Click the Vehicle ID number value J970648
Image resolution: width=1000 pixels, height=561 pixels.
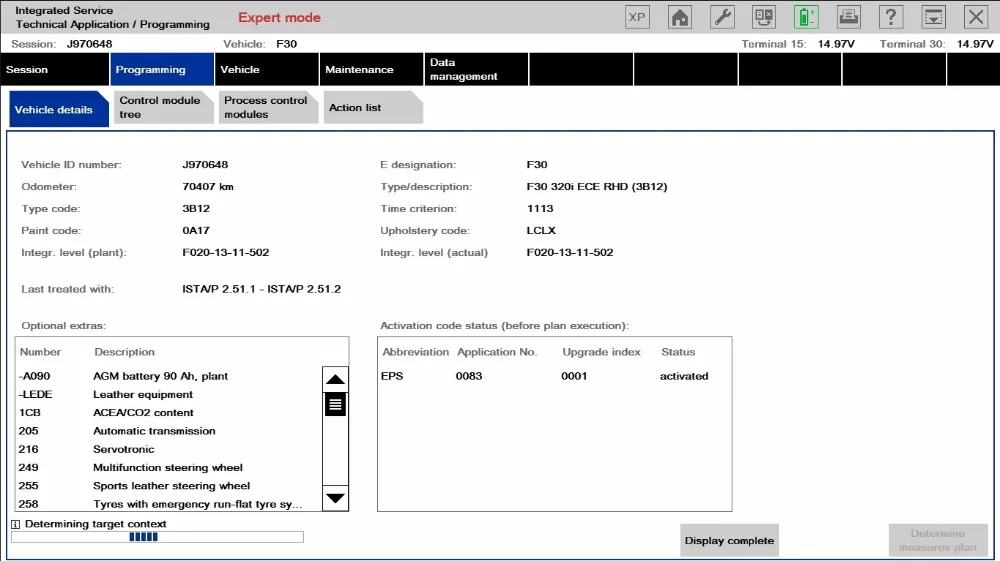205,164
